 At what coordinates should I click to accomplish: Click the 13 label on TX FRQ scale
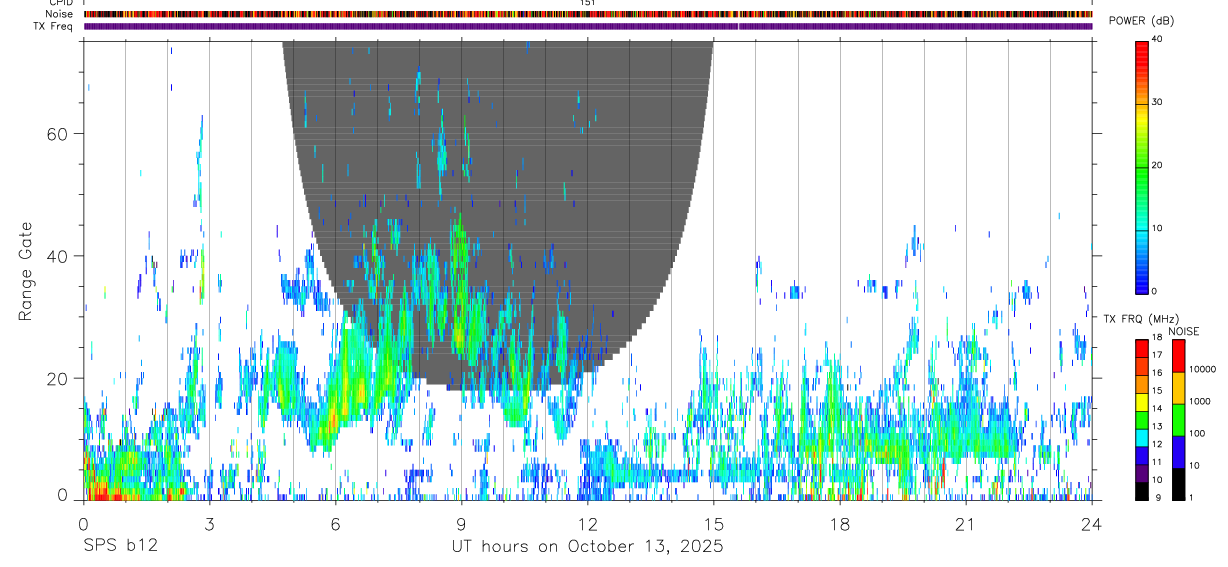coord(1155,427)
